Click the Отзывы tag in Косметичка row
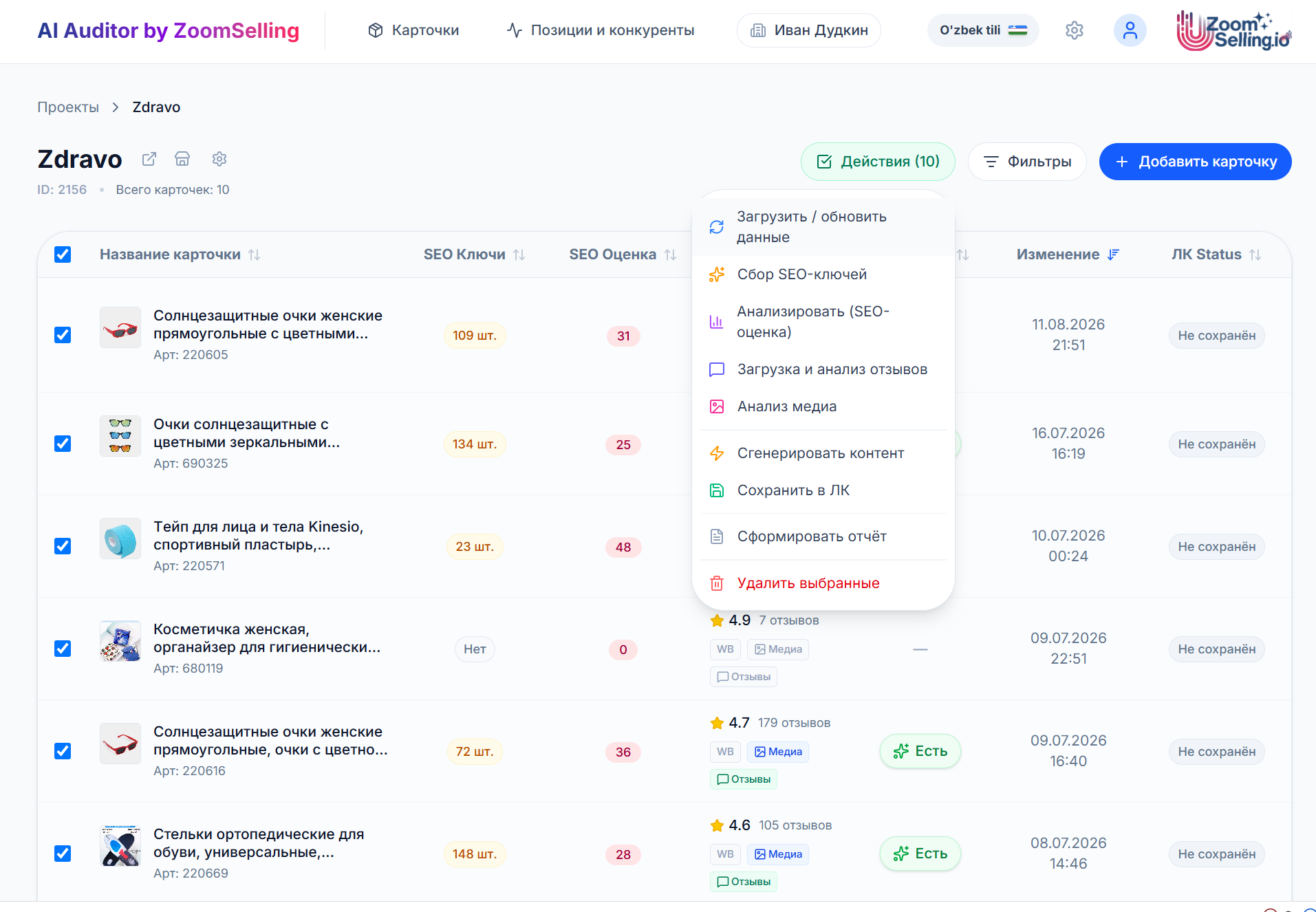 click(x=744, y=677)
